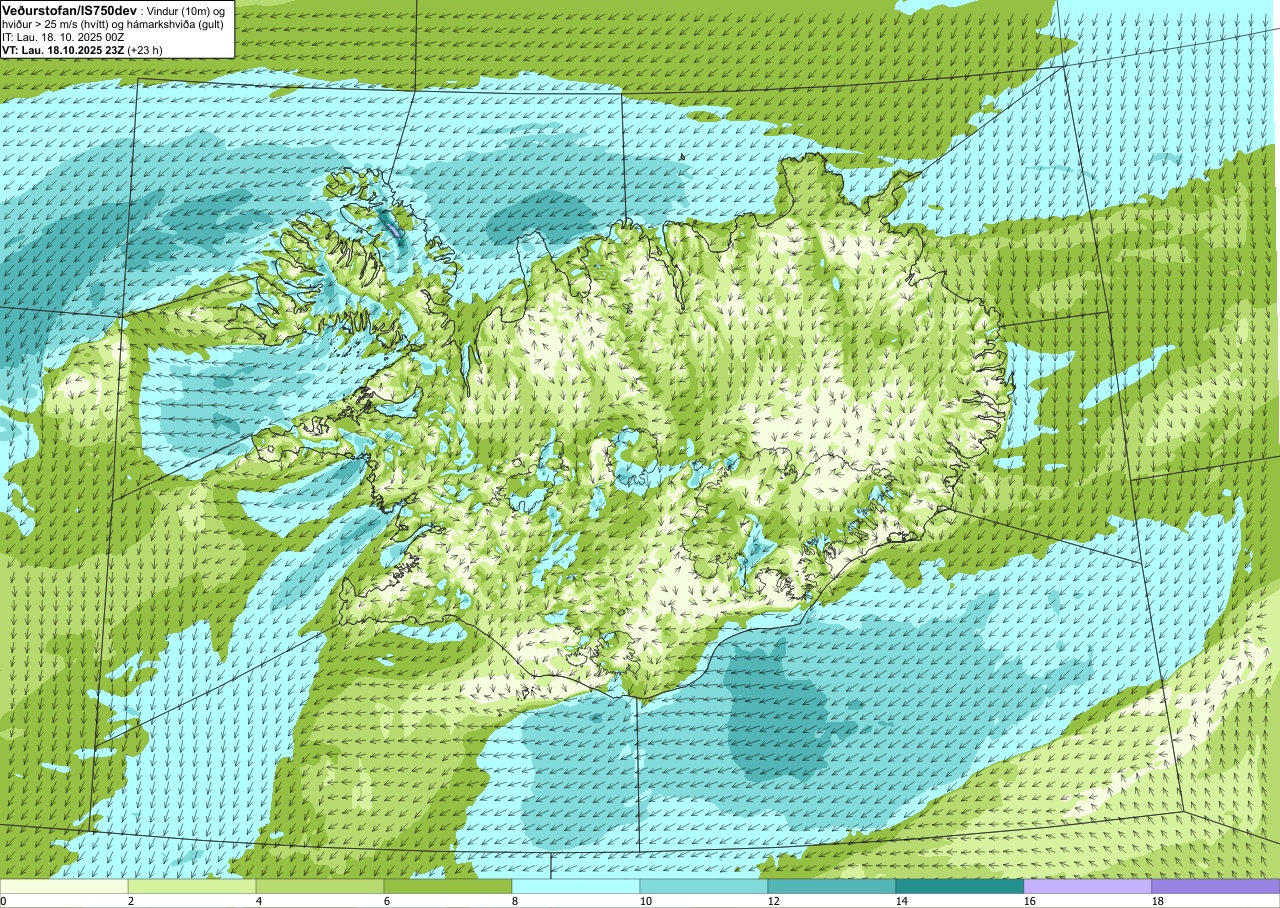
Task: Click the pale yellow 0–2 legend swatch
Action: pos(64,886)
